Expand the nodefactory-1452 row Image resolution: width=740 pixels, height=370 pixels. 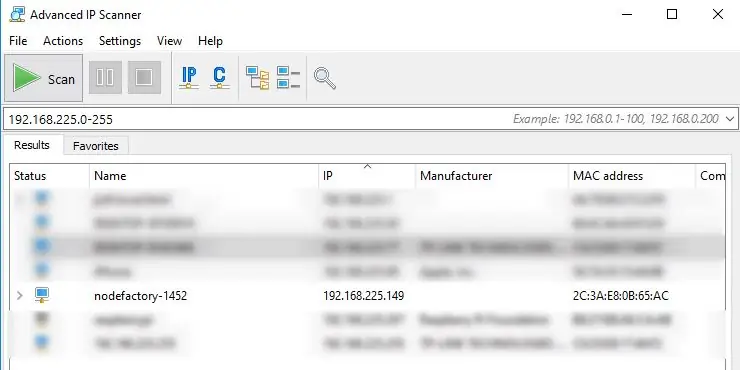tap(19, 296)
